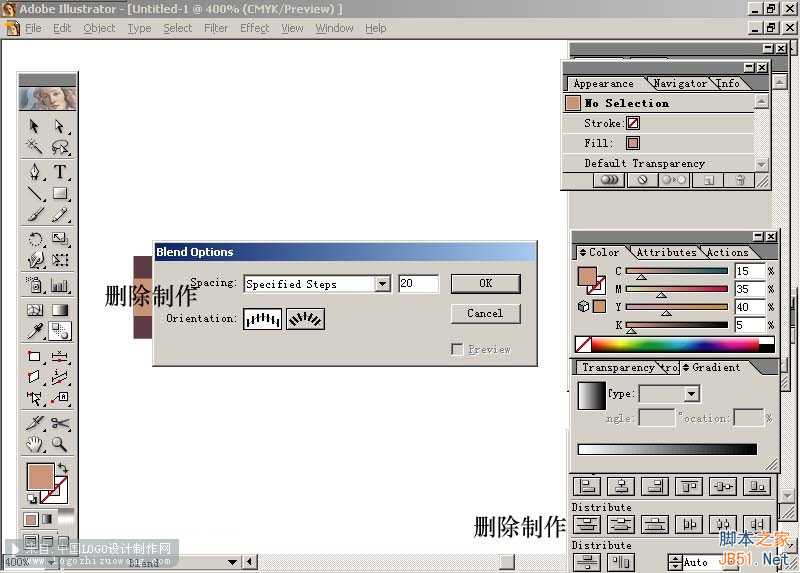Click the Appearance panel Stroke swatch
The height and width of the screenshot is (573, 800).
tap(633, 123)
